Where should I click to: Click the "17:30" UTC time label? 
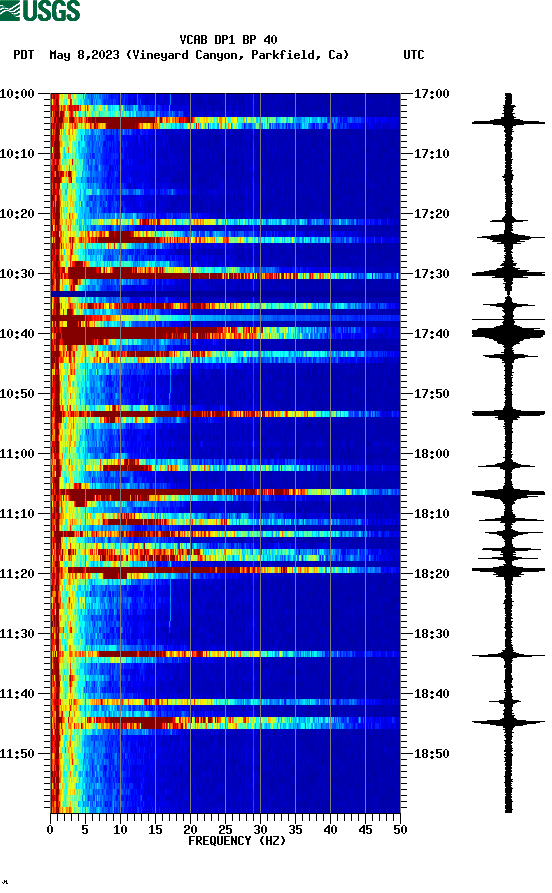click(x=431, y=274)
